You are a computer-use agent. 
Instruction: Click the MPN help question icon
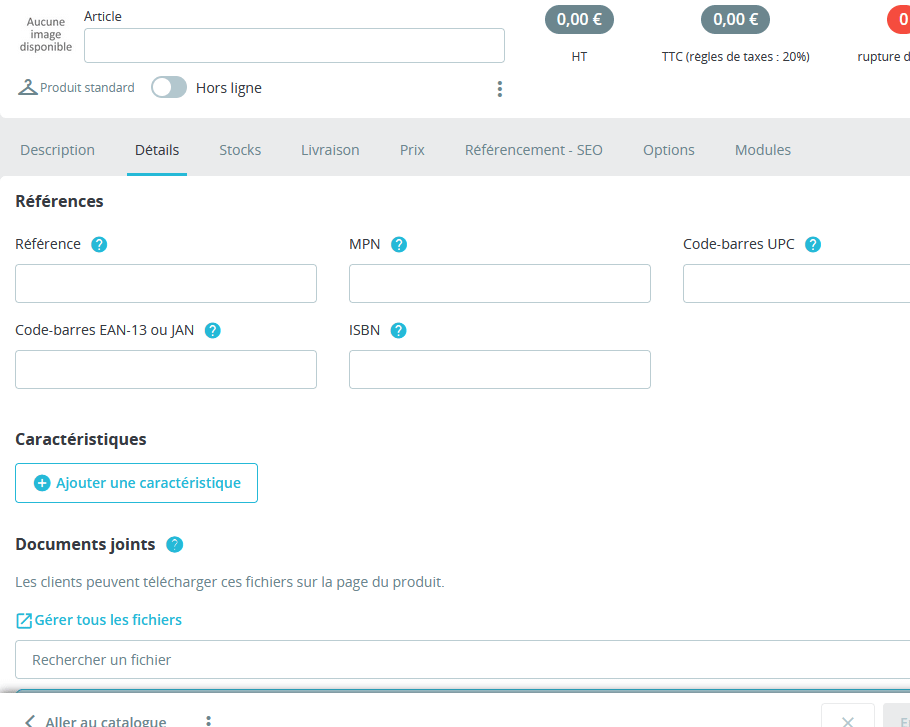coord(399,244)
